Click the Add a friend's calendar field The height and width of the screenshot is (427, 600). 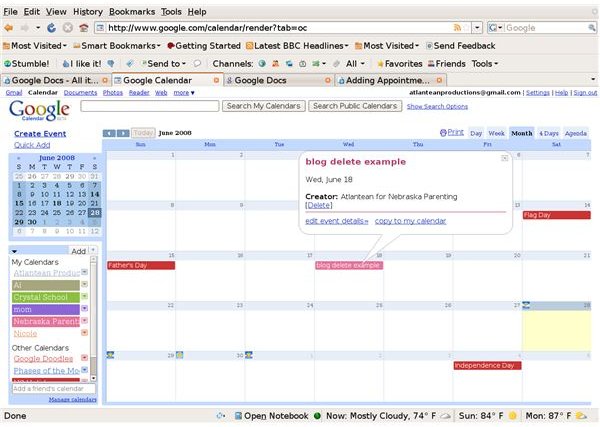[54, 389]
